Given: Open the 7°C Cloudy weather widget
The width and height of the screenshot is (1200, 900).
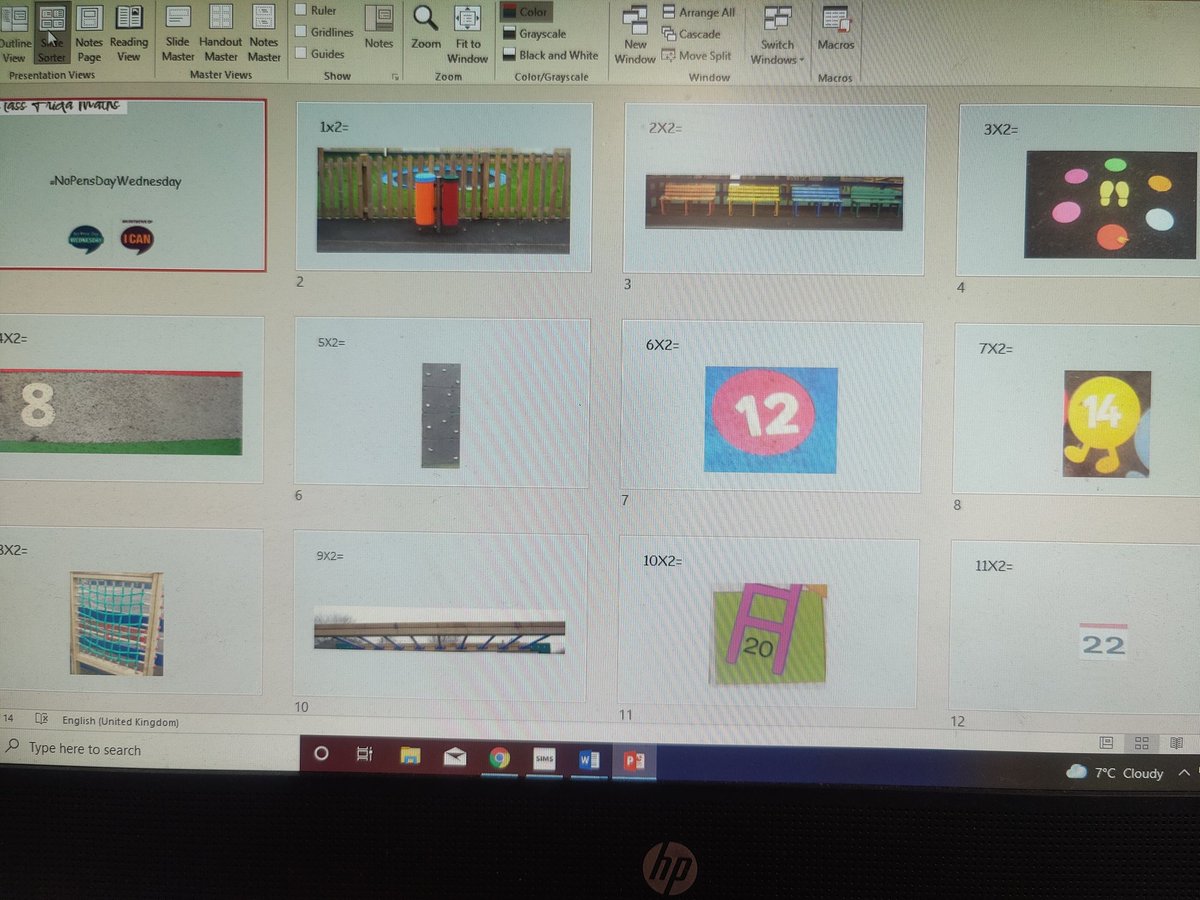Looking at the screenshot, I should point(1114,772).
